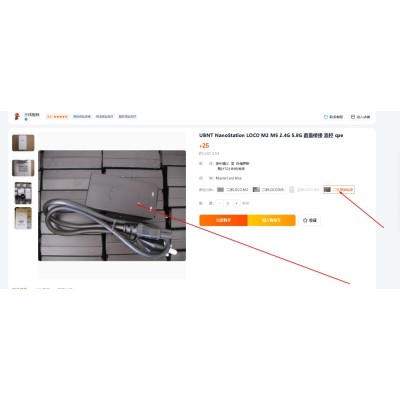This screenshot has width=400, height=400.
Task: Select the first product thumbnail
Action: [23, 143]
